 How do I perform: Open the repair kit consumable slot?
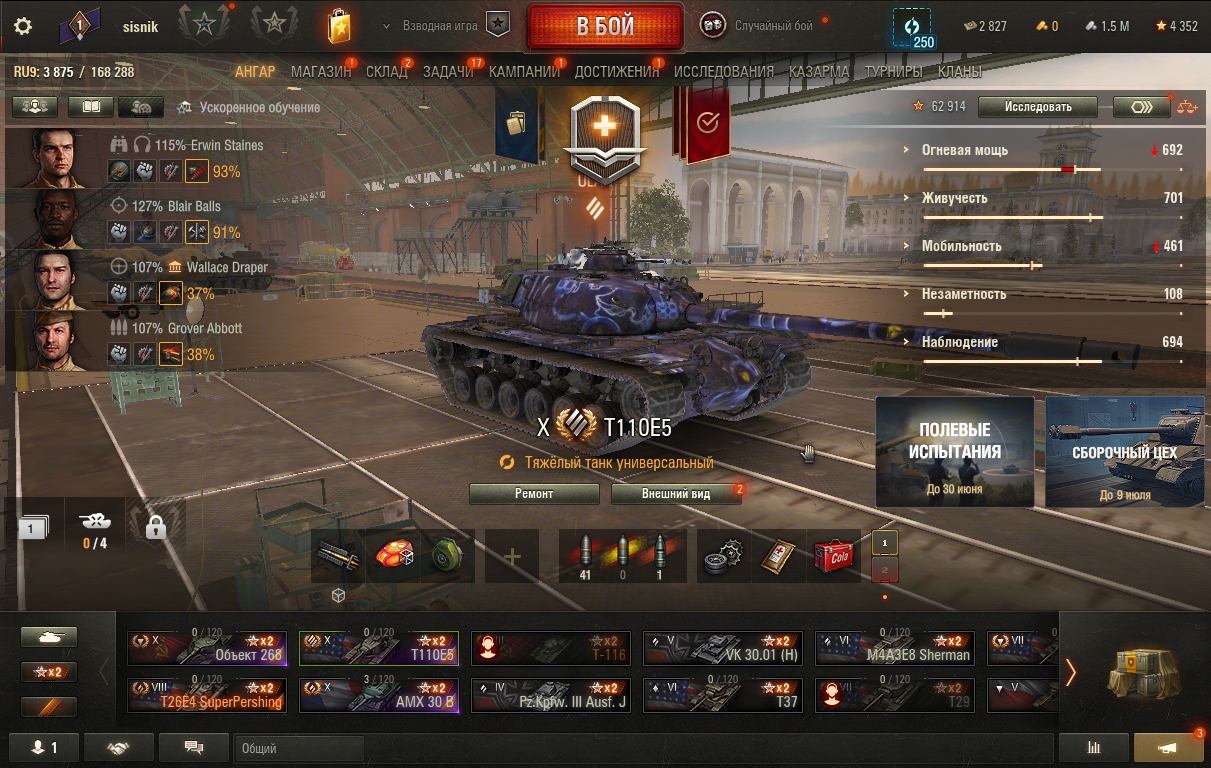(725, 556)
